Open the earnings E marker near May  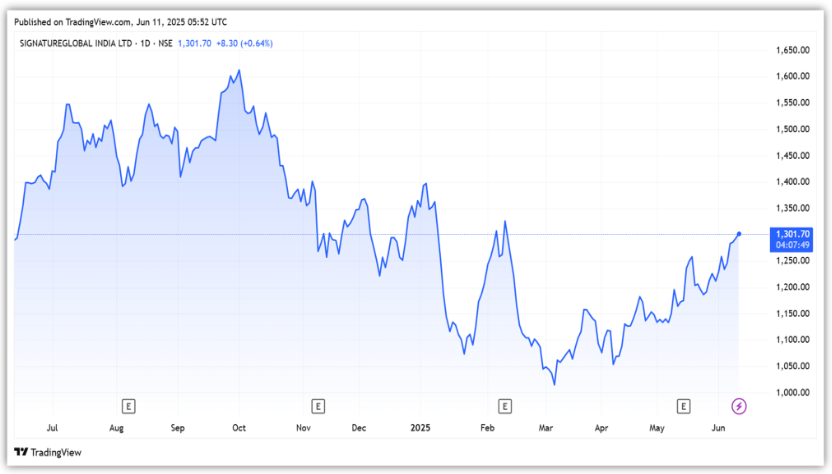(x=684, y=405)
